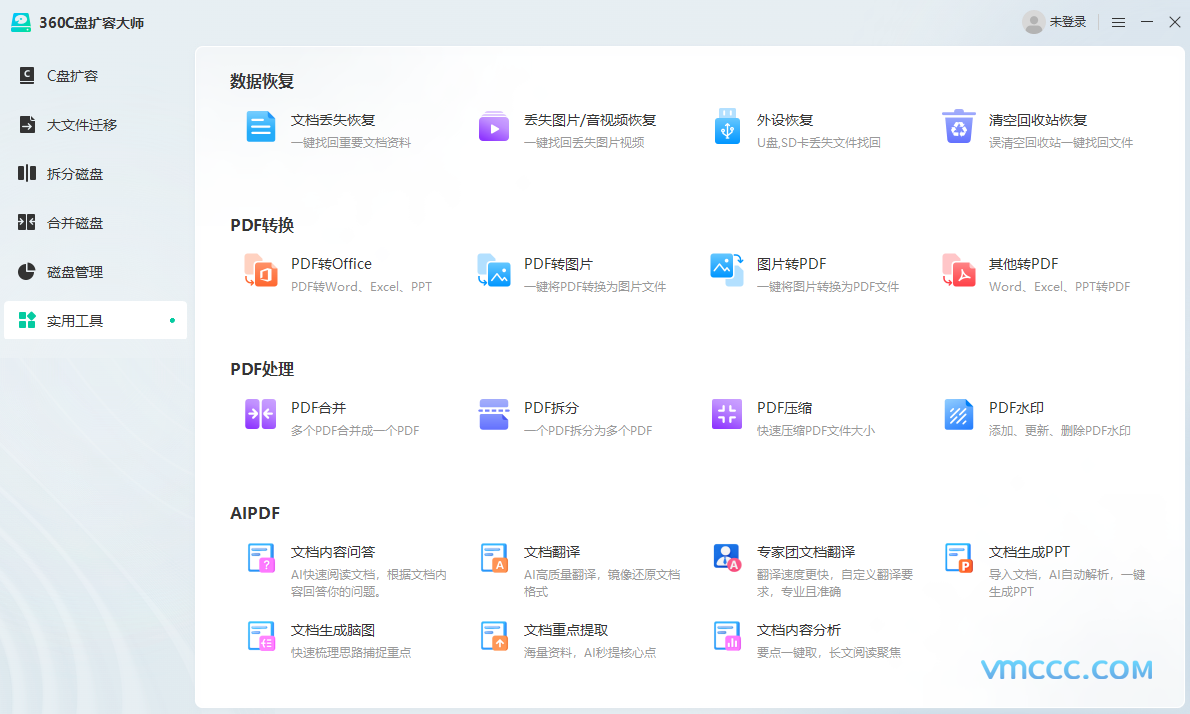Open the hamburger menu in title bar

pyautogui.click(x=1118, y=22)
